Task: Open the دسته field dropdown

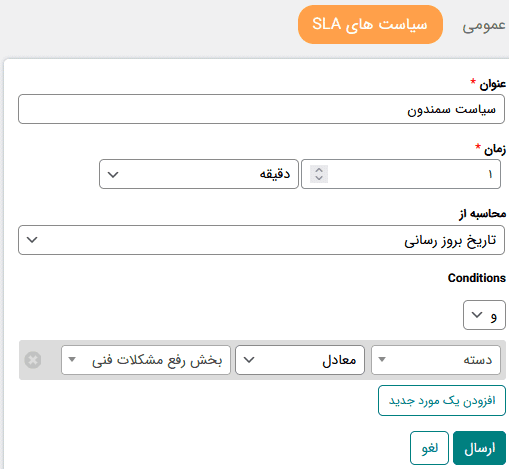Action: tap(436, 360)
